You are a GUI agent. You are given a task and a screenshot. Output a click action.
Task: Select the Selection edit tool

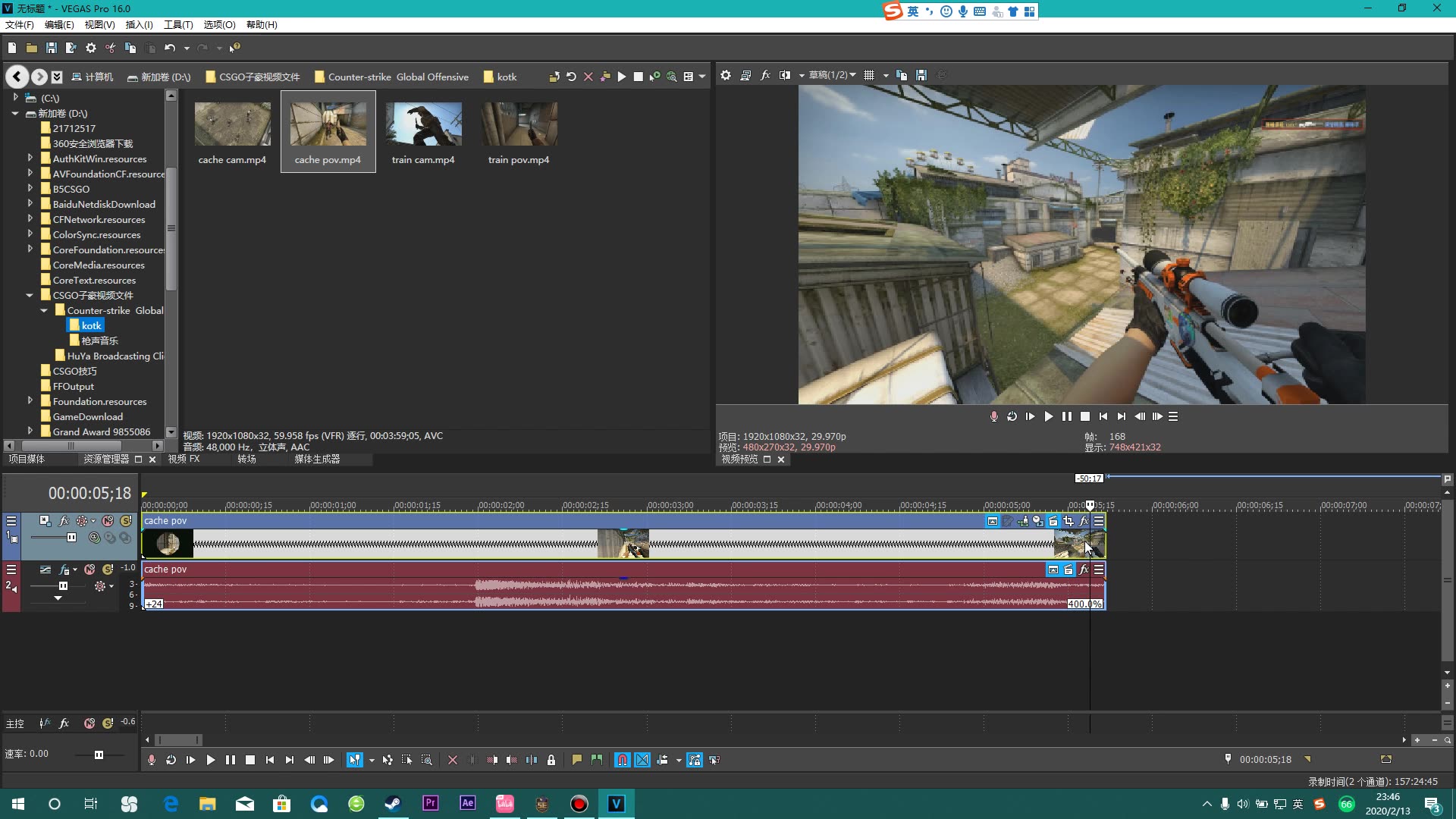coord(407,760)
